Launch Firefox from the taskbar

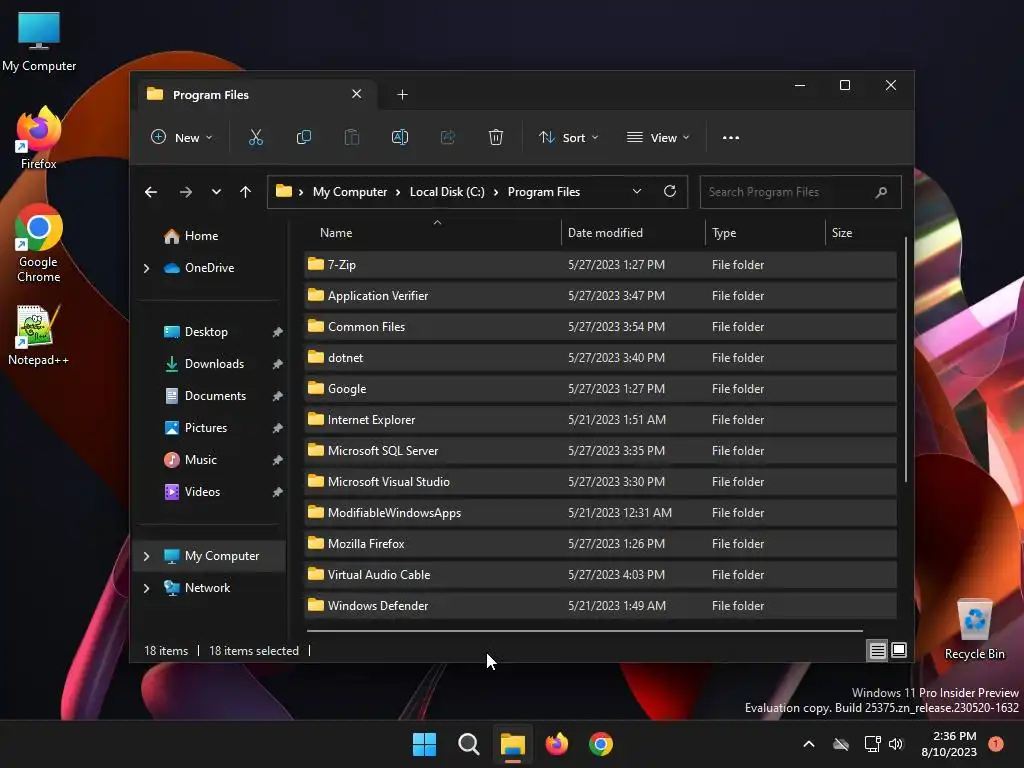click(556, 744)
